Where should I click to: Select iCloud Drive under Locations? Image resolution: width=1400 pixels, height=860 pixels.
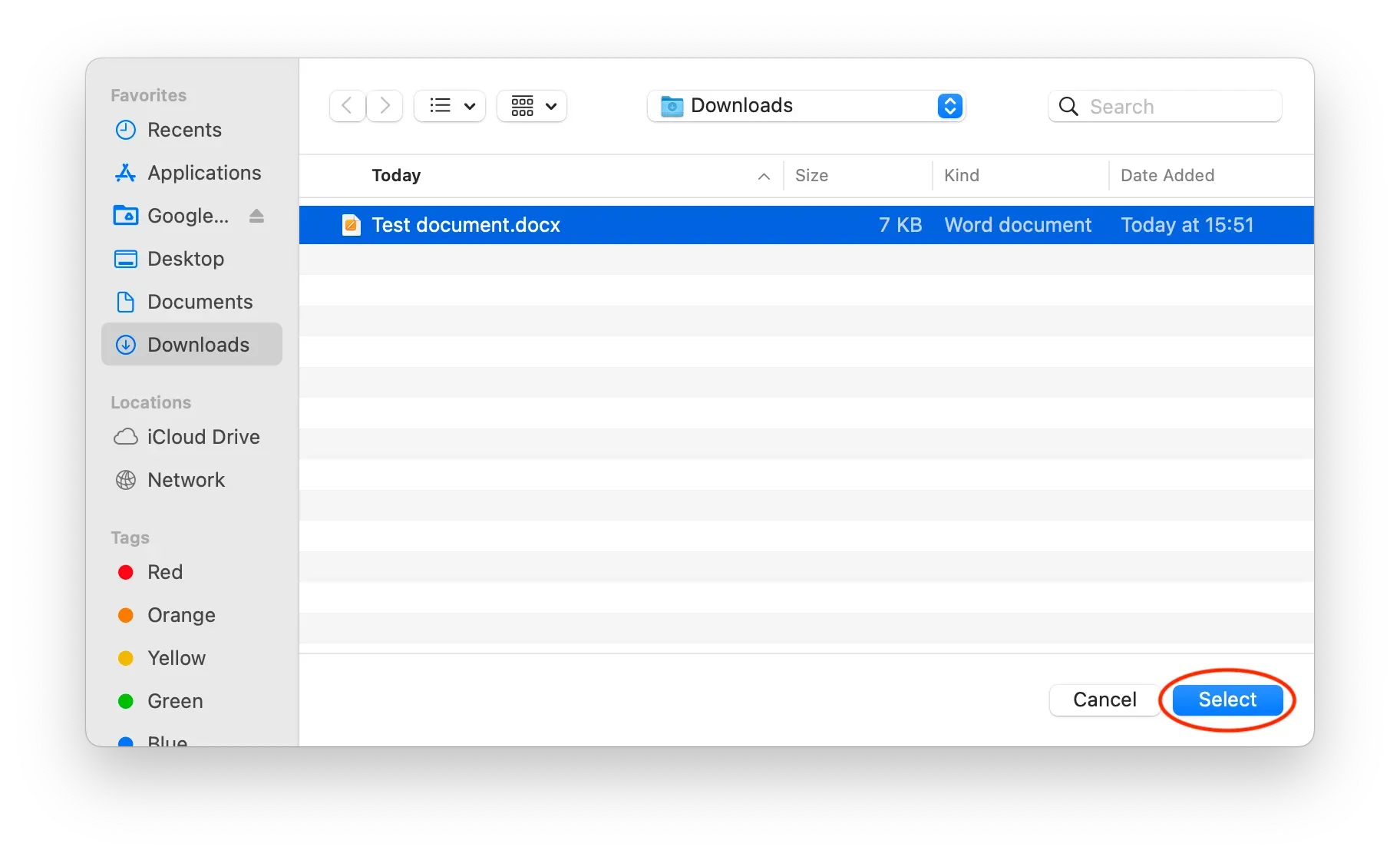pyautogui.click(x=203, y=437)
